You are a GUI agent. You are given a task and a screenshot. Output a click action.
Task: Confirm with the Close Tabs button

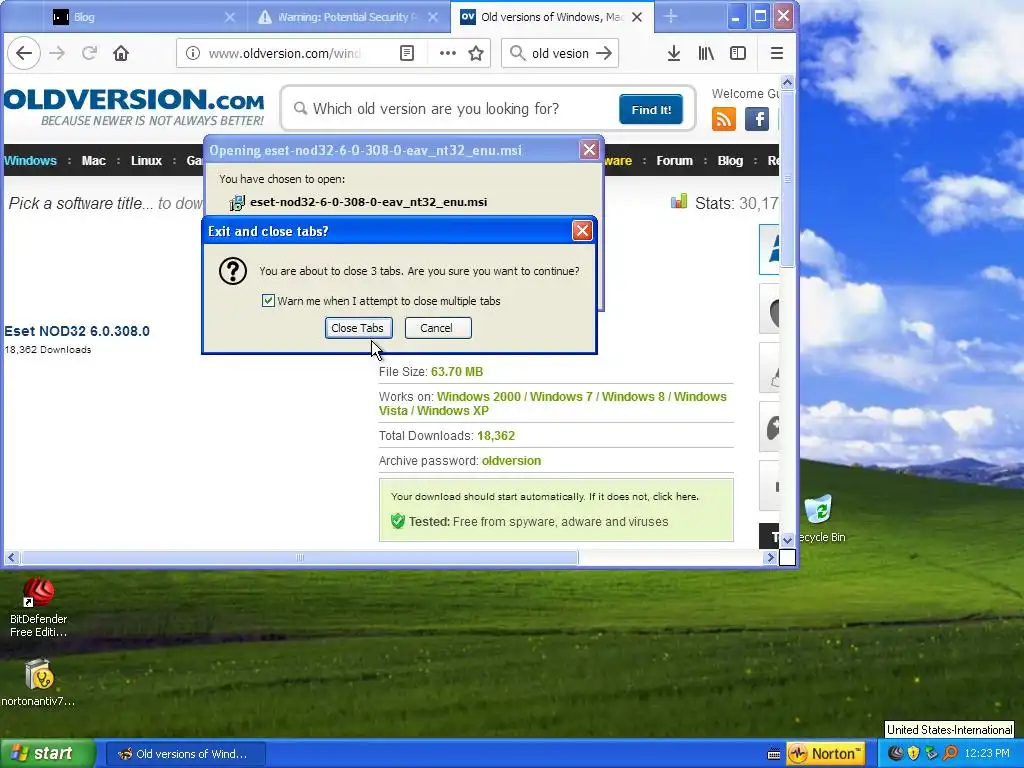pos(358,328)
